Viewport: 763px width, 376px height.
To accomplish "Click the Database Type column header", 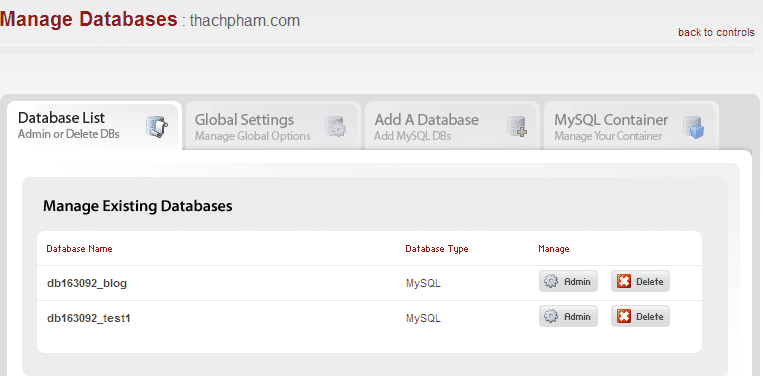I will [x=437, y=249].
